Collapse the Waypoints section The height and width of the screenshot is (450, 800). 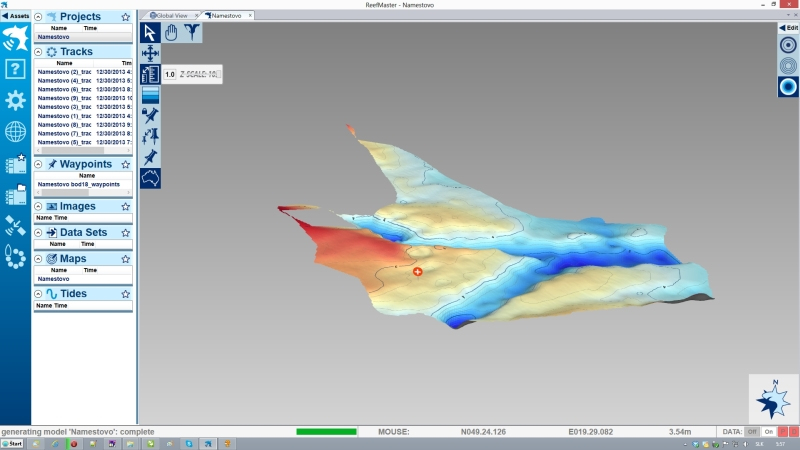click(38, 164)
